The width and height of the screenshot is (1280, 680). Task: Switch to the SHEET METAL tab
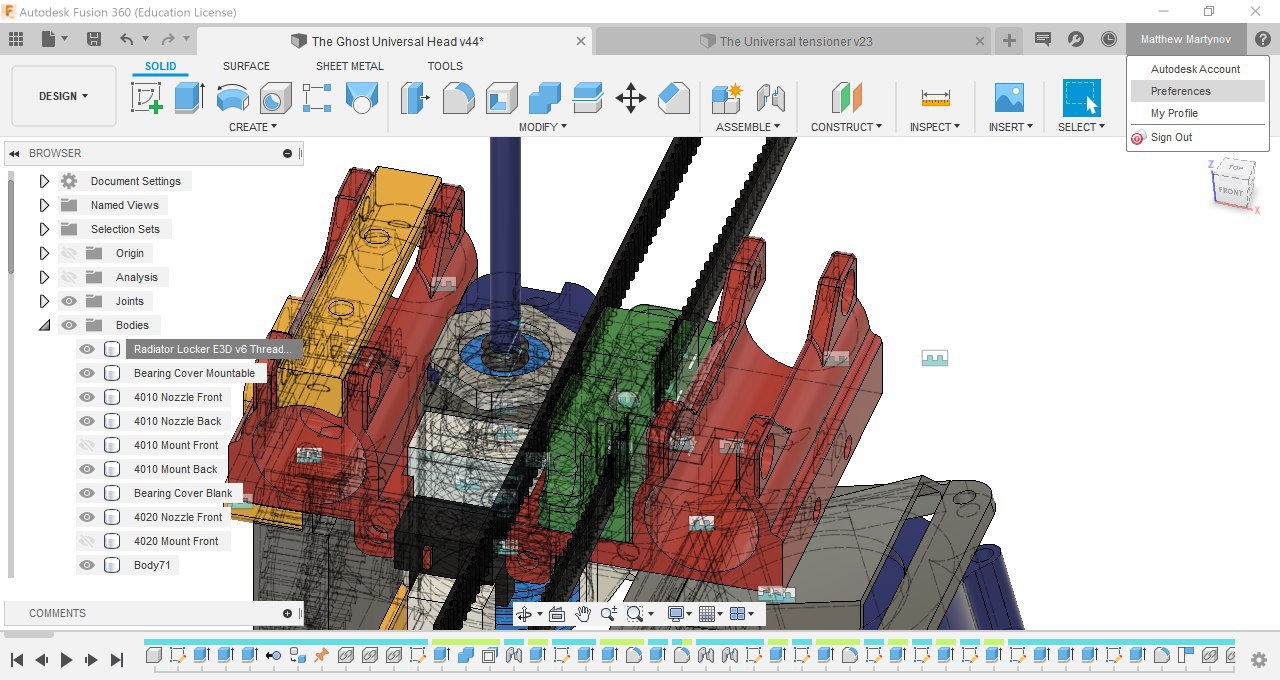click(x=350, y=66)
